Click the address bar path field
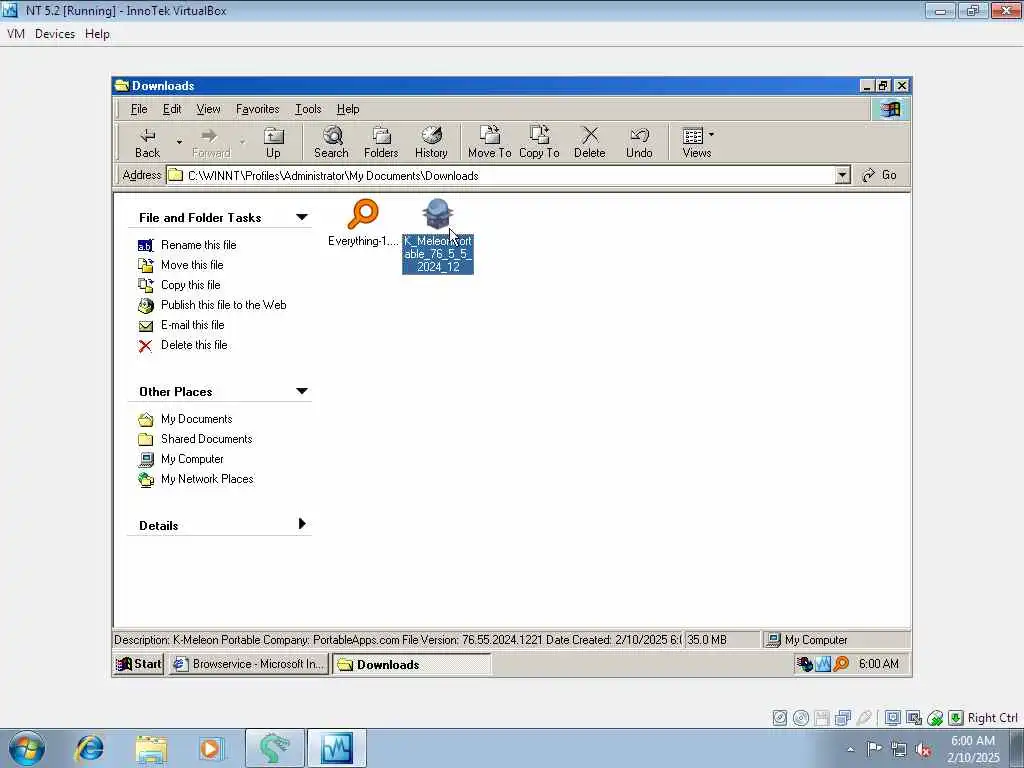The height and width of the screenshot is (768, 1024). coord(501,176)
